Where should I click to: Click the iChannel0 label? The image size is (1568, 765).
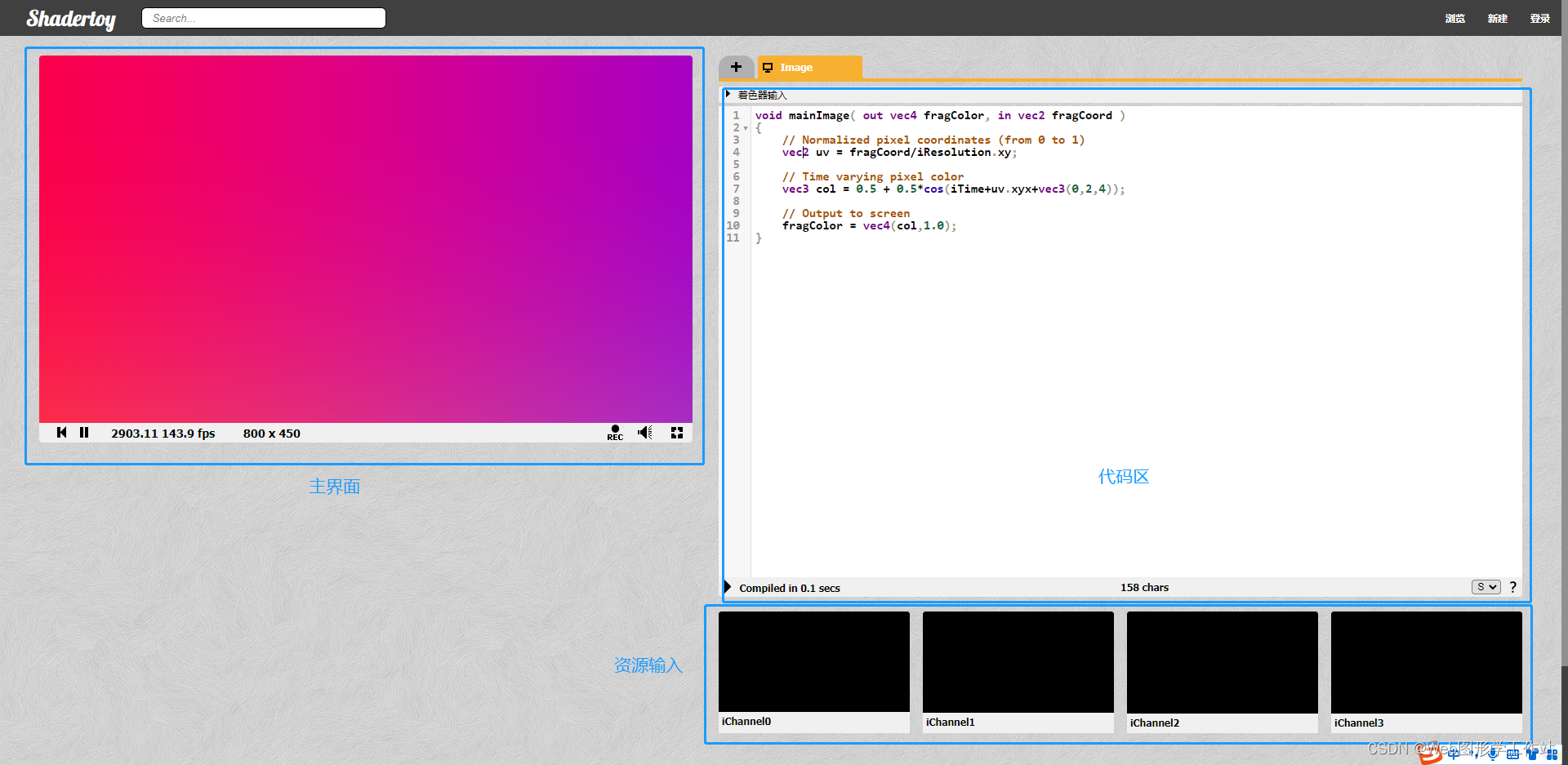pyautogui.click(x=746, y=722)
